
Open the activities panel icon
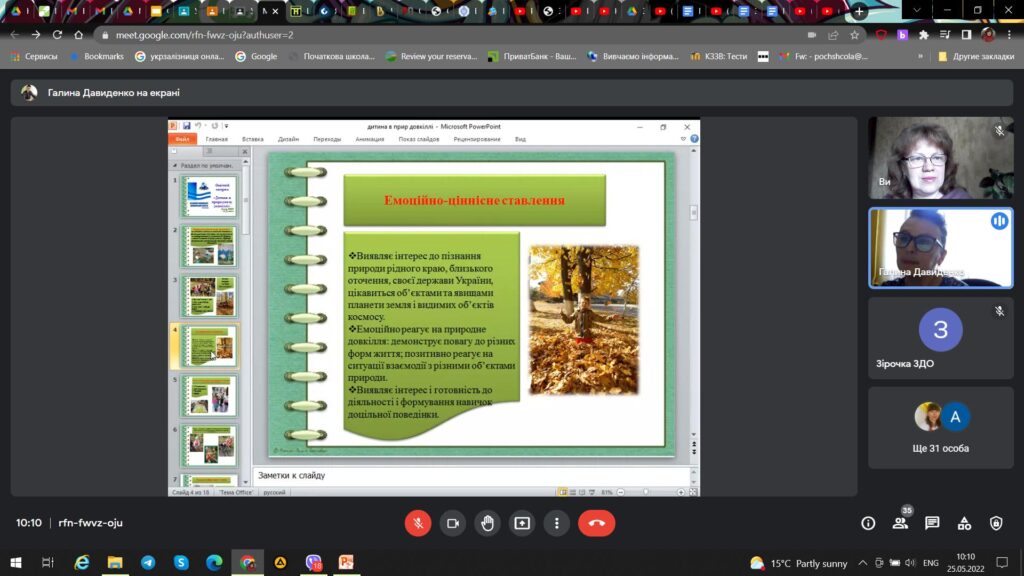coord(964,522)
